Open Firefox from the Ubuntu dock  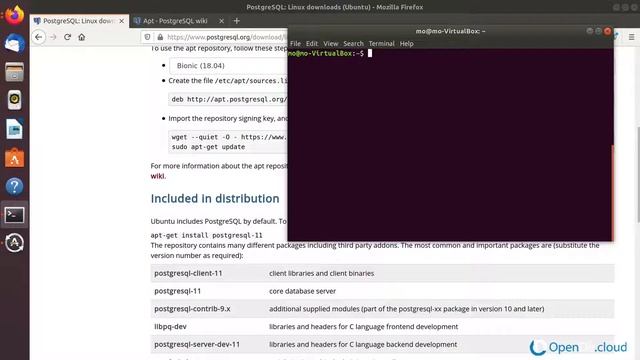point(14,16)
